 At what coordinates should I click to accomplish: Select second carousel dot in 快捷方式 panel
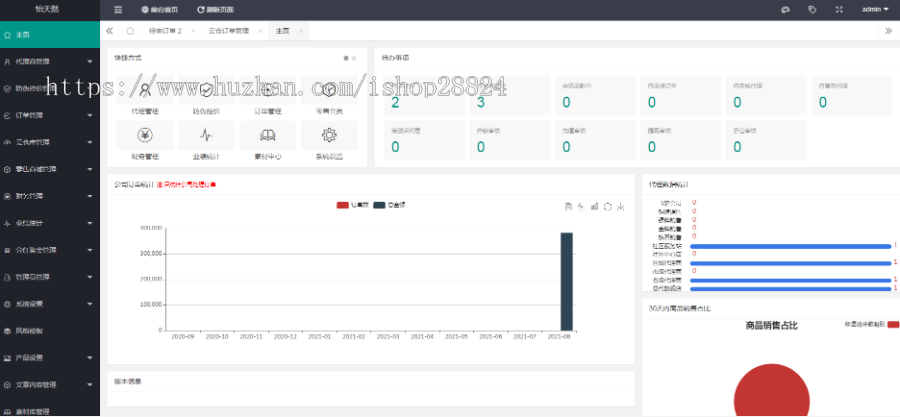click(354, 58)
